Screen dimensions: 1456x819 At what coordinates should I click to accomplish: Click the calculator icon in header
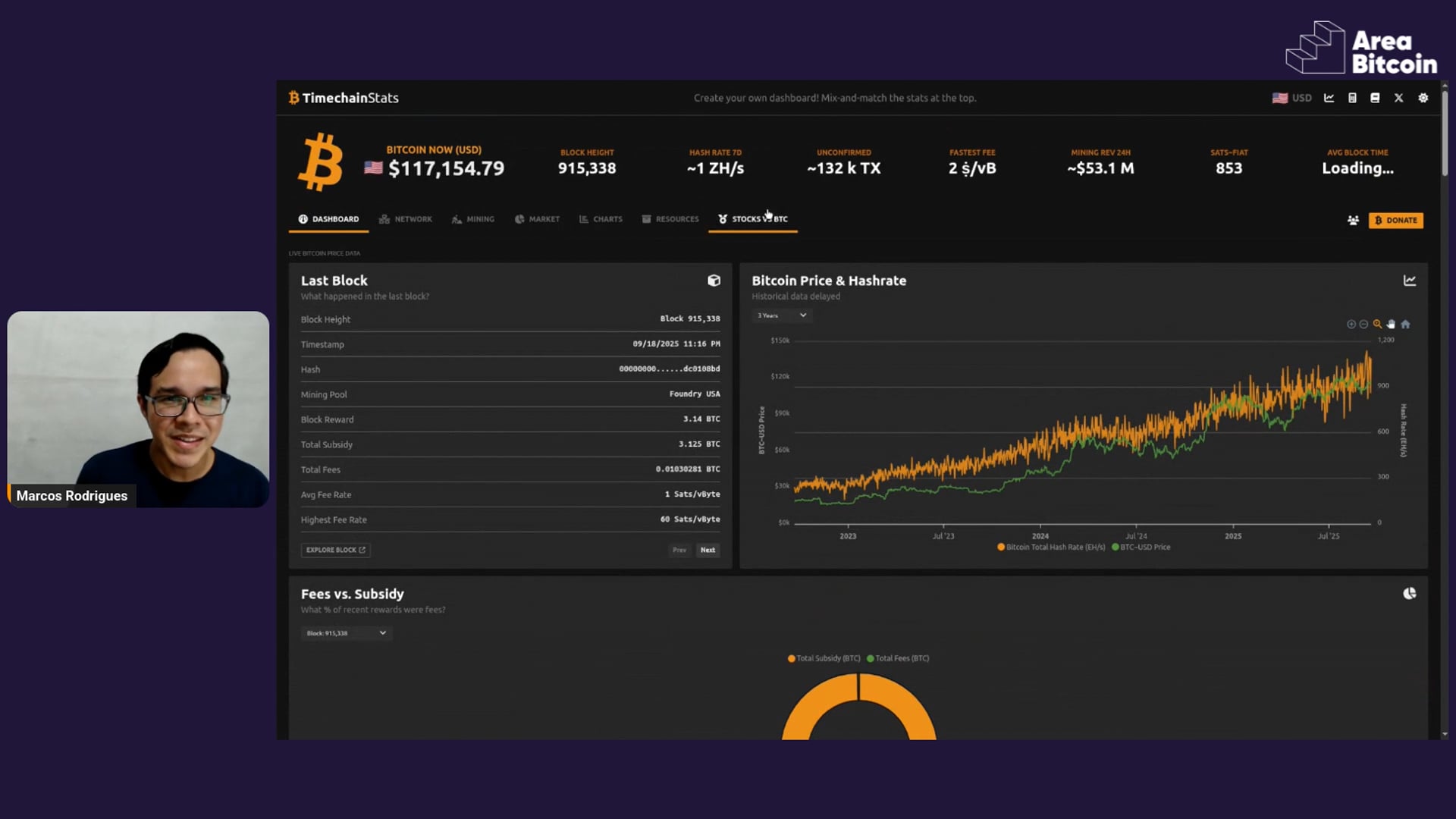[1352, 98]
